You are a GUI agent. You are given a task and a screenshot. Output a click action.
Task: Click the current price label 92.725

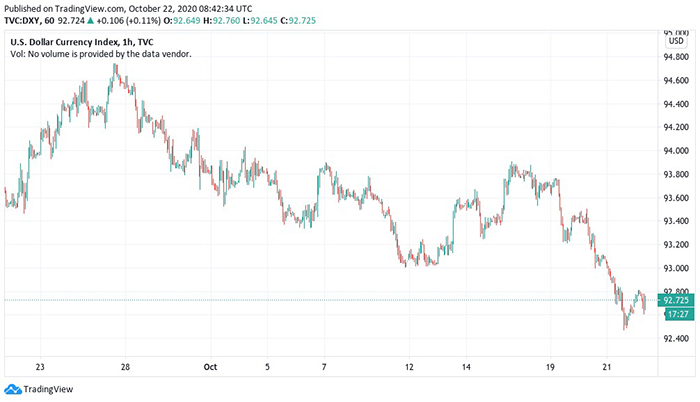click(675, 300)
